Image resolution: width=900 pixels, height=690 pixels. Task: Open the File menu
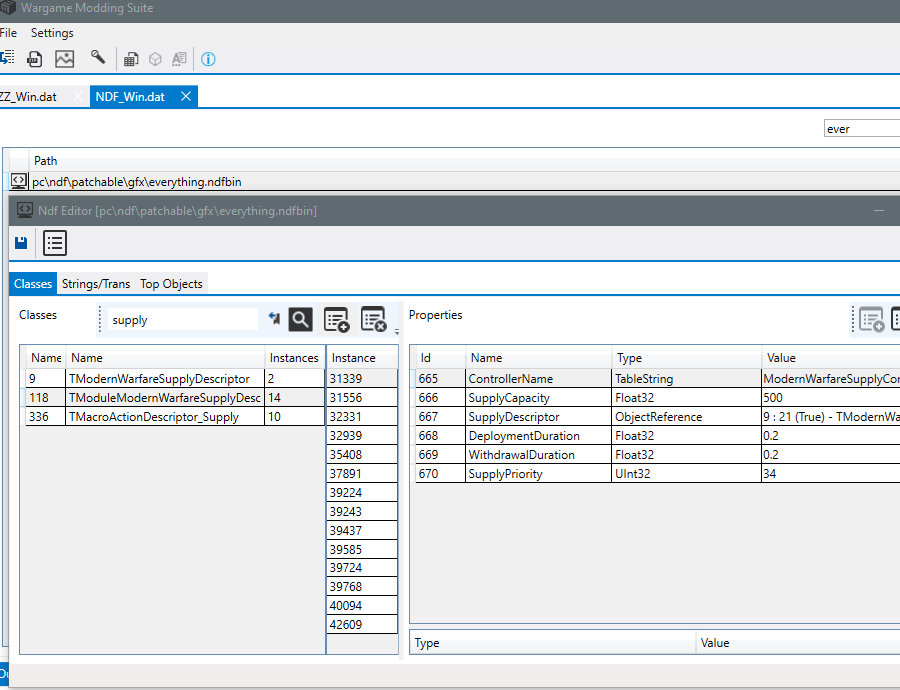click(8, 33)
